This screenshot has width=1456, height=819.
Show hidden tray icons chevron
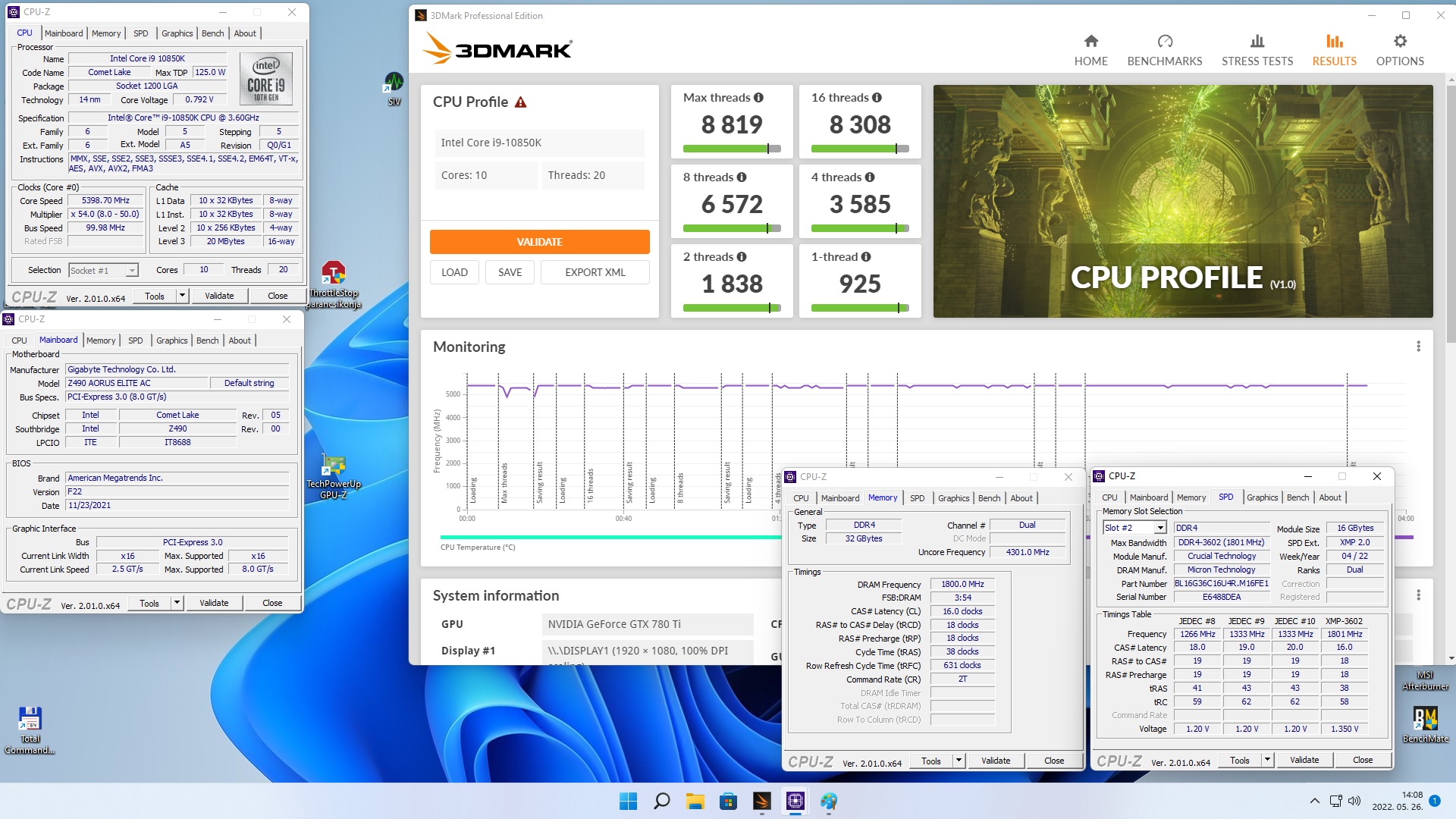click(x=1314, y=801)
